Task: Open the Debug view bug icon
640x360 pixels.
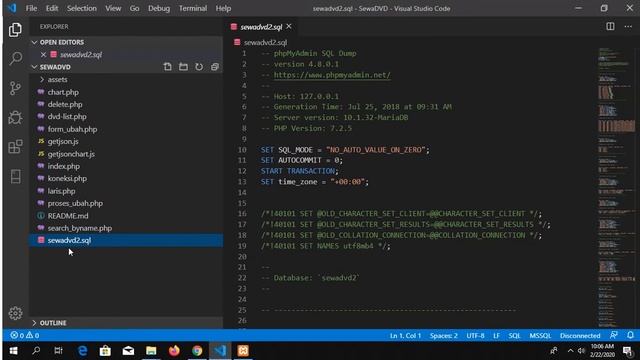Action: click(15, 118)
